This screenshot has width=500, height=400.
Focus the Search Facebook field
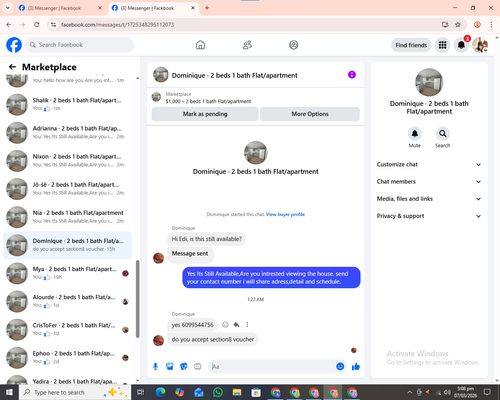pos(80,45)
